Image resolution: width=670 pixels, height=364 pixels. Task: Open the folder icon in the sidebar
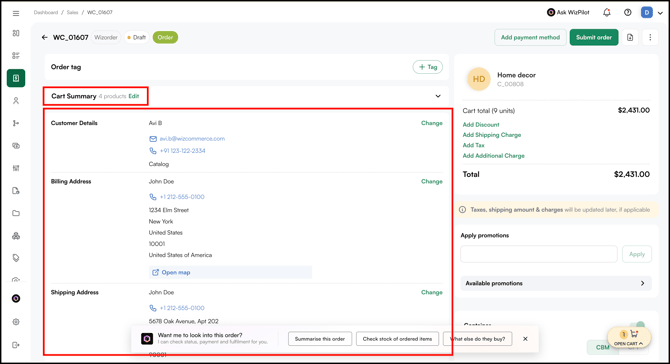click(16, 213)
